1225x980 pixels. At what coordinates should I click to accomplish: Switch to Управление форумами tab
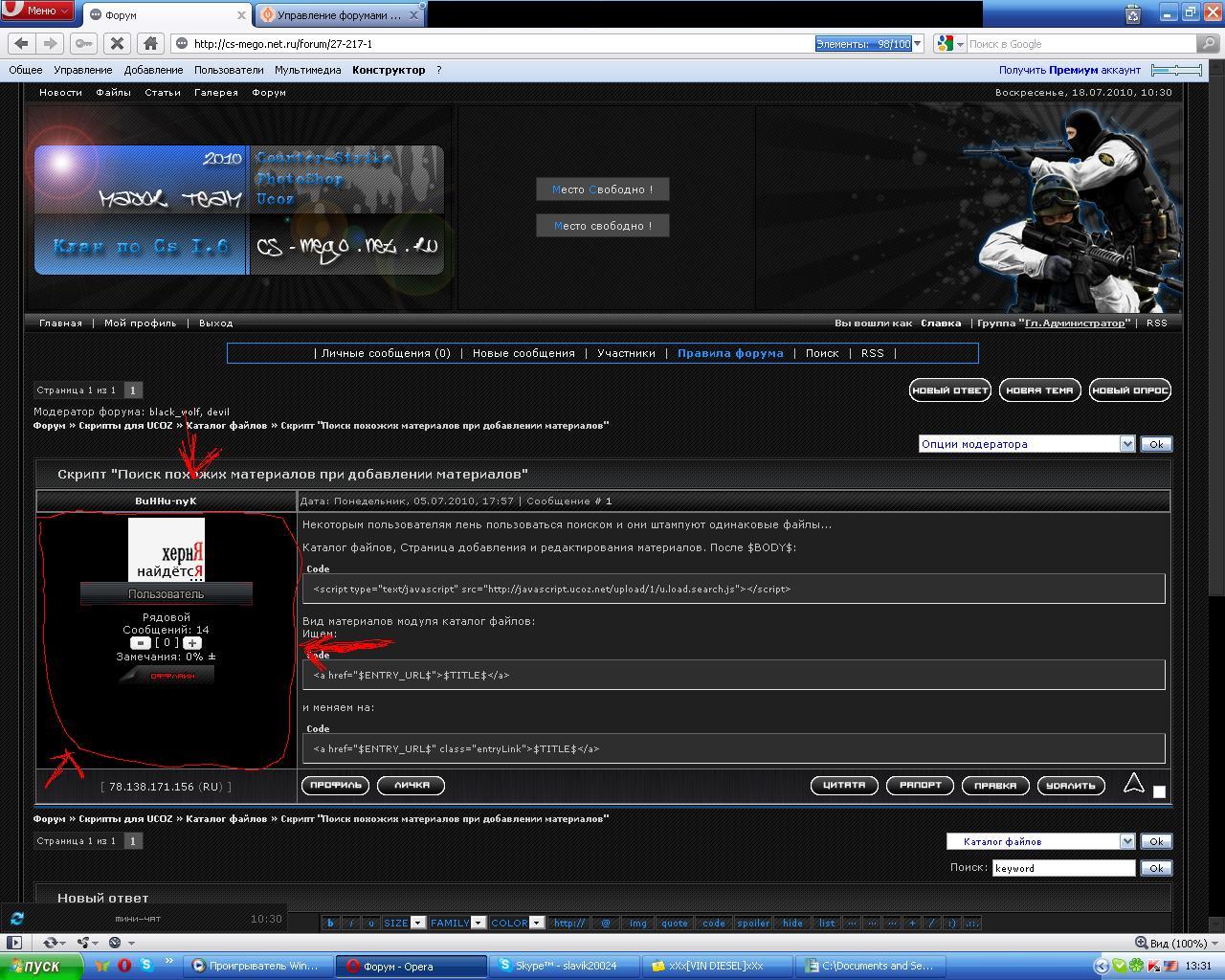pos(340,15)
